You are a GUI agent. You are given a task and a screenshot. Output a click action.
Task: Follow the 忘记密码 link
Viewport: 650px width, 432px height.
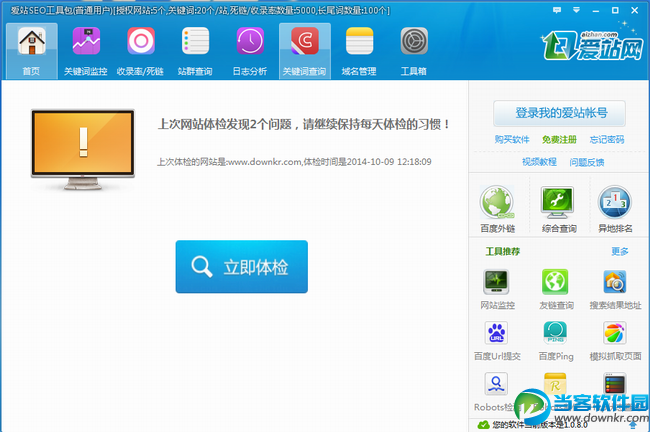(607, 140)
